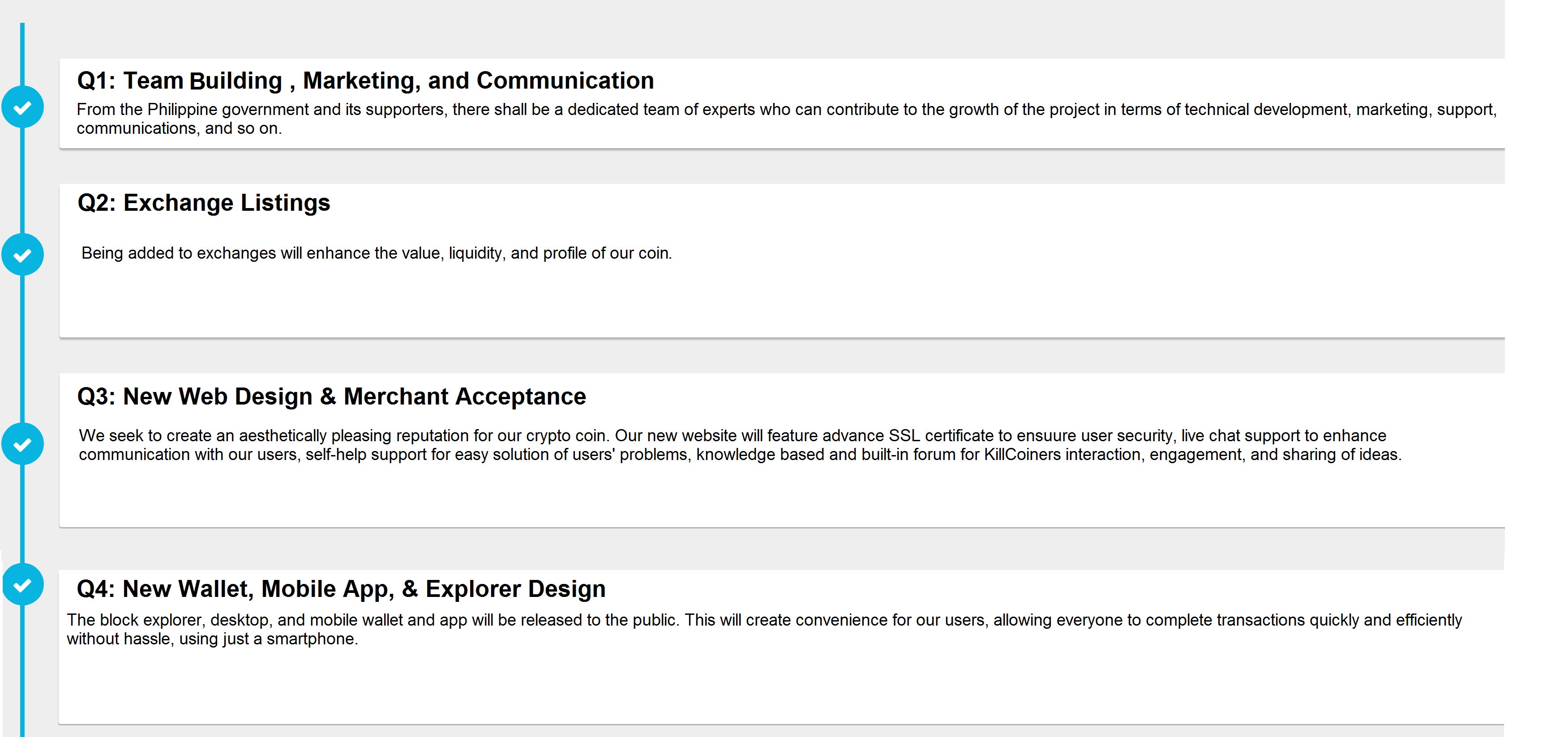Screen dimensions: 1568x737
Task: Click 'Q4: New Wallet, Mobile App, & Explorer Design' title
Action: coord(341,589)
